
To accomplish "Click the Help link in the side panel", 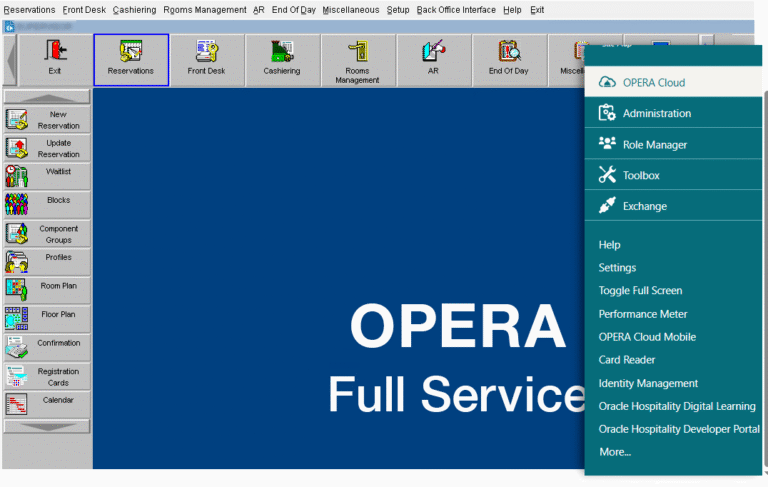I will pos(609,245).
